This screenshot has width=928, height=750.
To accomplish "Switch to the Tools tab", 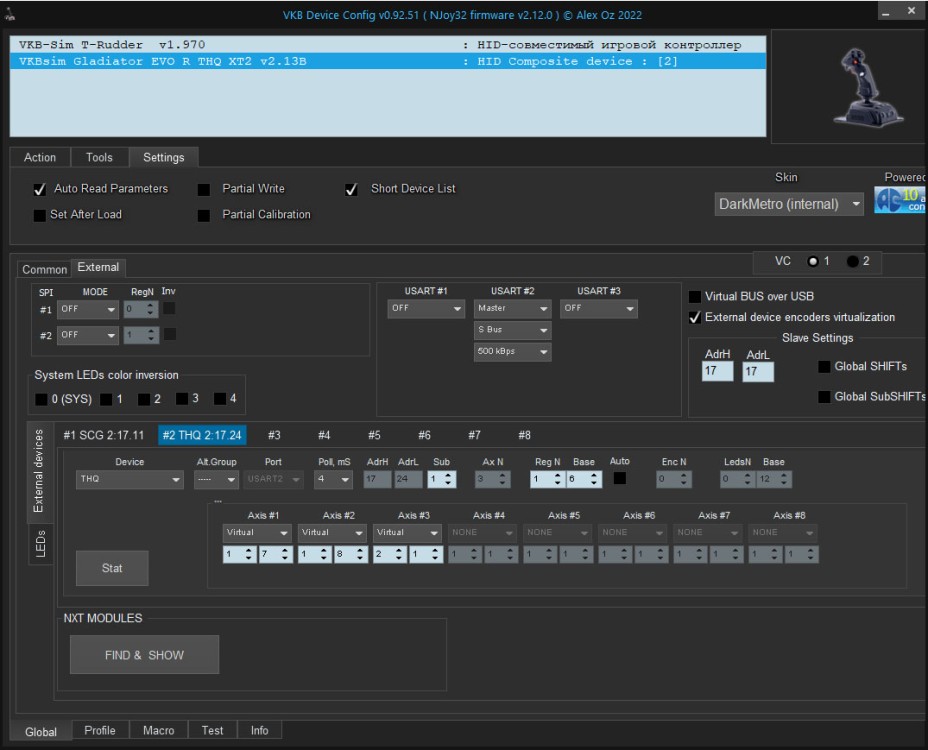I will [99, 157].
